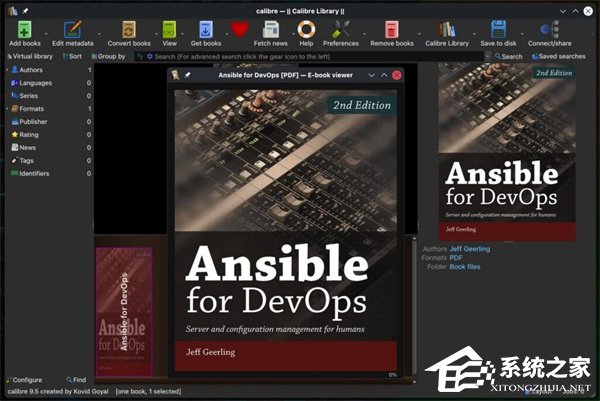600x401 pixels.
Task: Expand the Remove books dropdown arrow
Action: (419, 34)
